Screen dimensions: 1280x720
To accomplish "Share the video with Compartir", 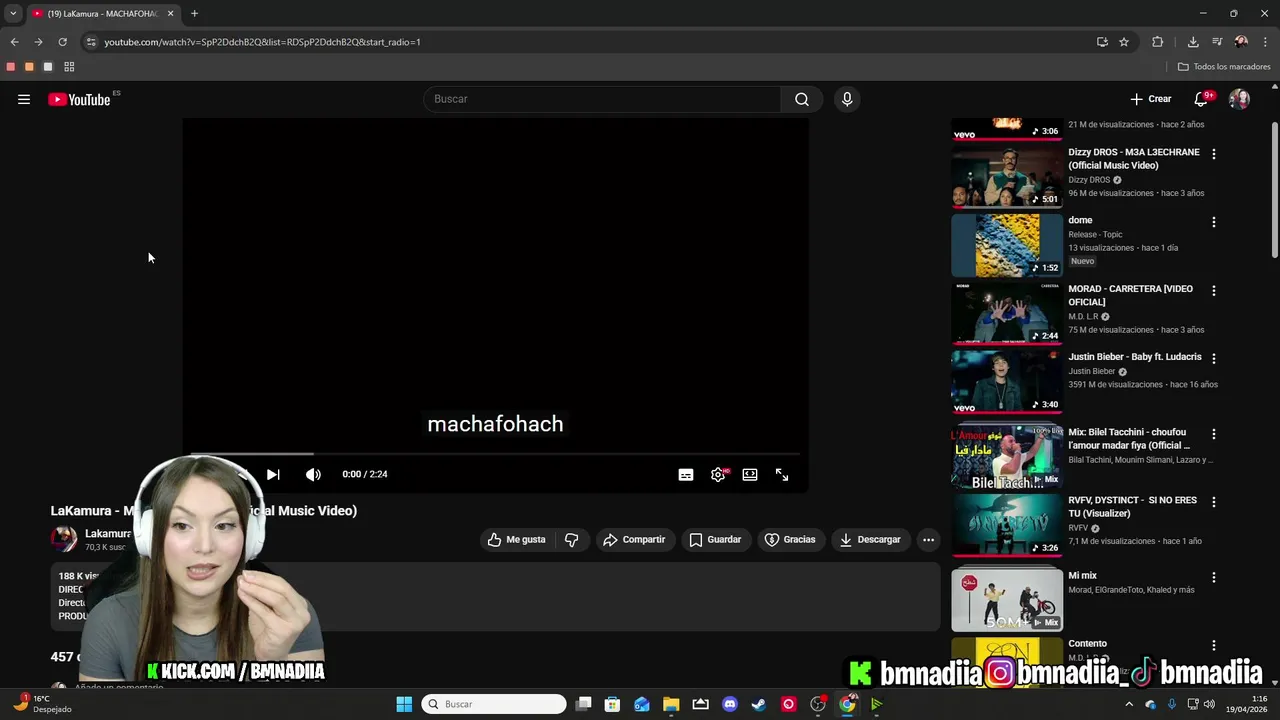I will click(x=634, y=539).
